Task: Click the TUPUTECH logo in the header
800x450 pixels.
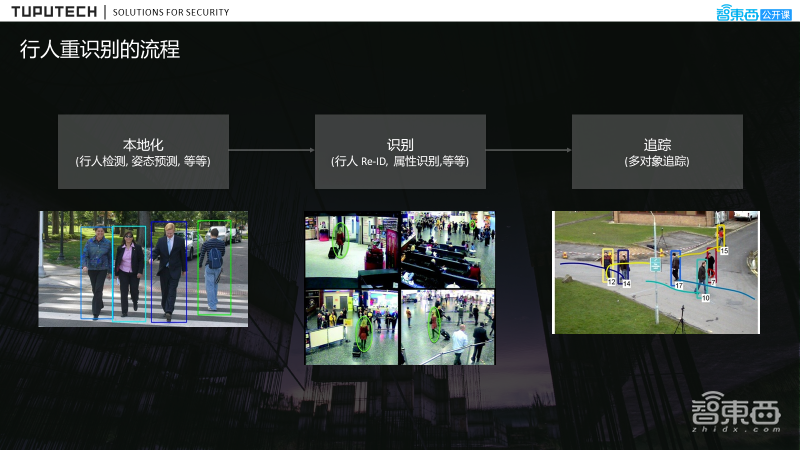Action: pyautogui.click(x=54, y=13)
